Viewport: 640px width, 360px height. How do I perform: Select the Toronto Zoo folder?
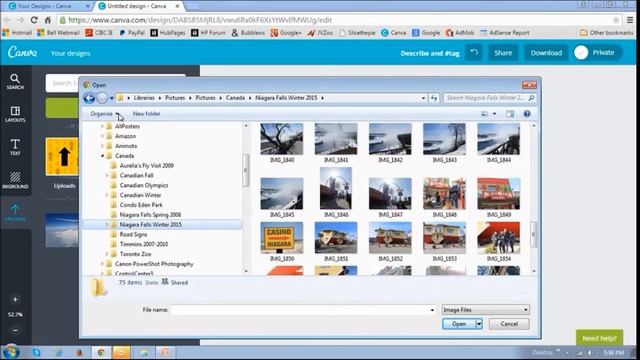tap(135, 254)
